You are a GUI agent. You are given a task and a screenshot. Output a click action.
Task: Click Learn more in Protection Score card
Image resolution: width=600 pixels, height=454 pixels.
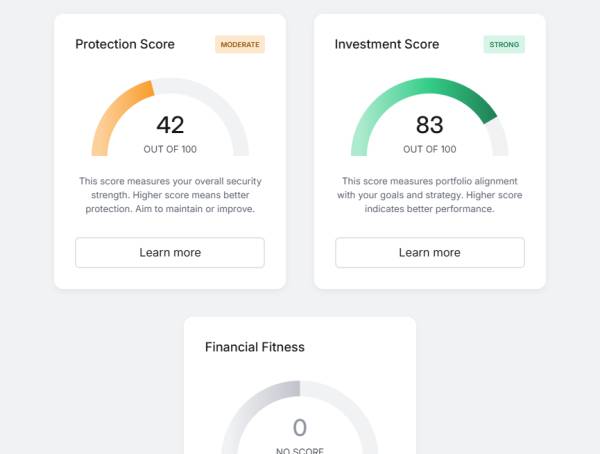click(x=170, y=252)
